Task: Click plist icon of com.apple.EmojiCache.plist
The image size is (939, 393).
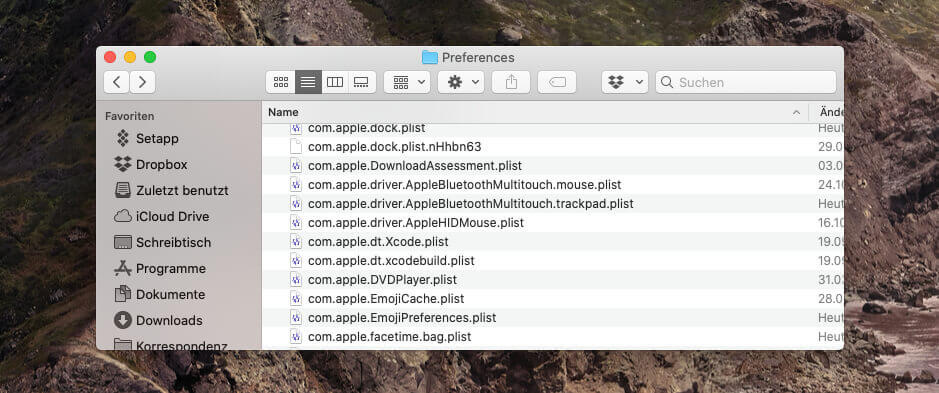Action: [x=296, y=298]
